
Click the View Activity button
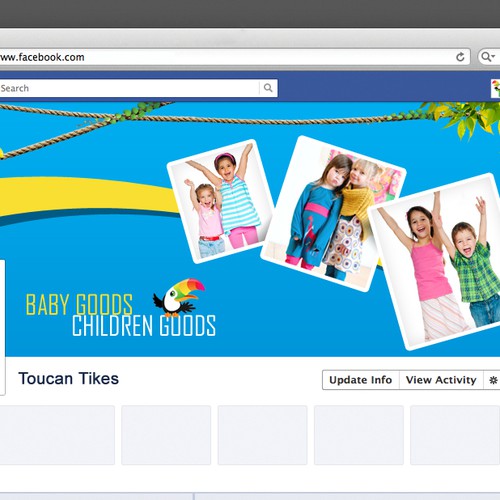(x=441, y=380)
